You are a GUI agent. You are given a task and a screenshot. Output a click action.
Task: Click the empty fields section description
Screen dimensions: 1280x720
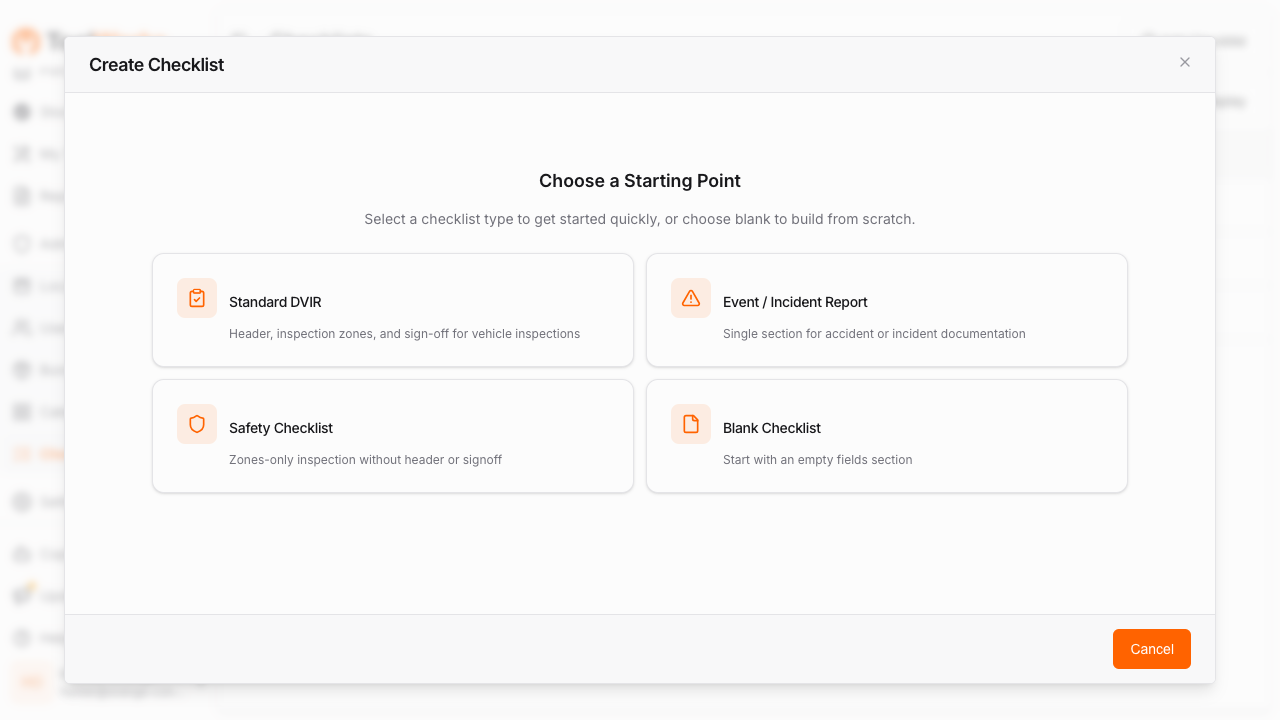click(818, 459)
